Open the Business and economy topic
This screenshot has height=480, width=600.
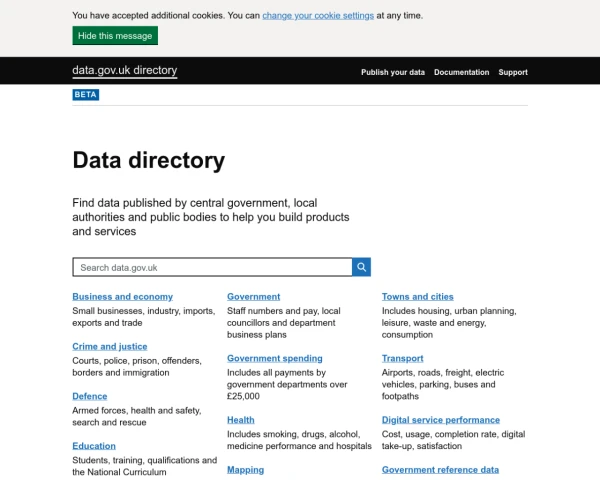pyautogui.click(x=122, y=297)
